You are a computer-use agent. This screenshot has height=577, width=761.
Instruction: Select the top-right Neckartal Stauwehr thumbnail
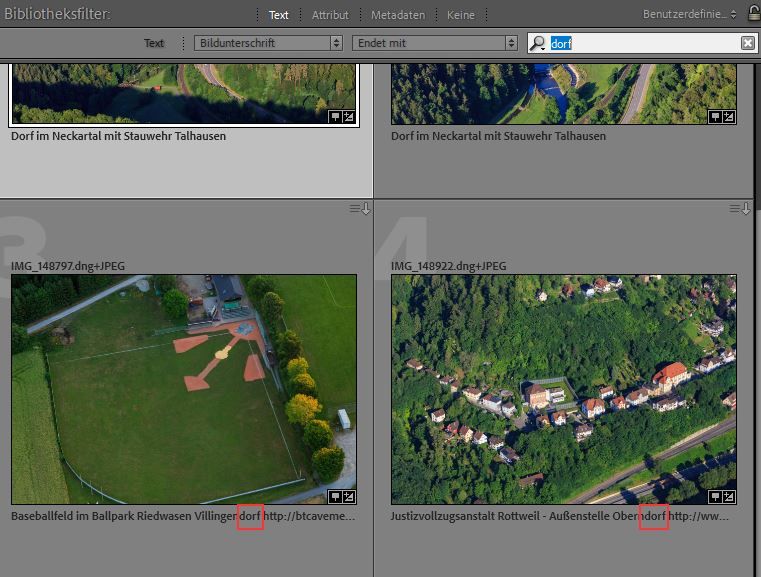(x=564, y=94)
